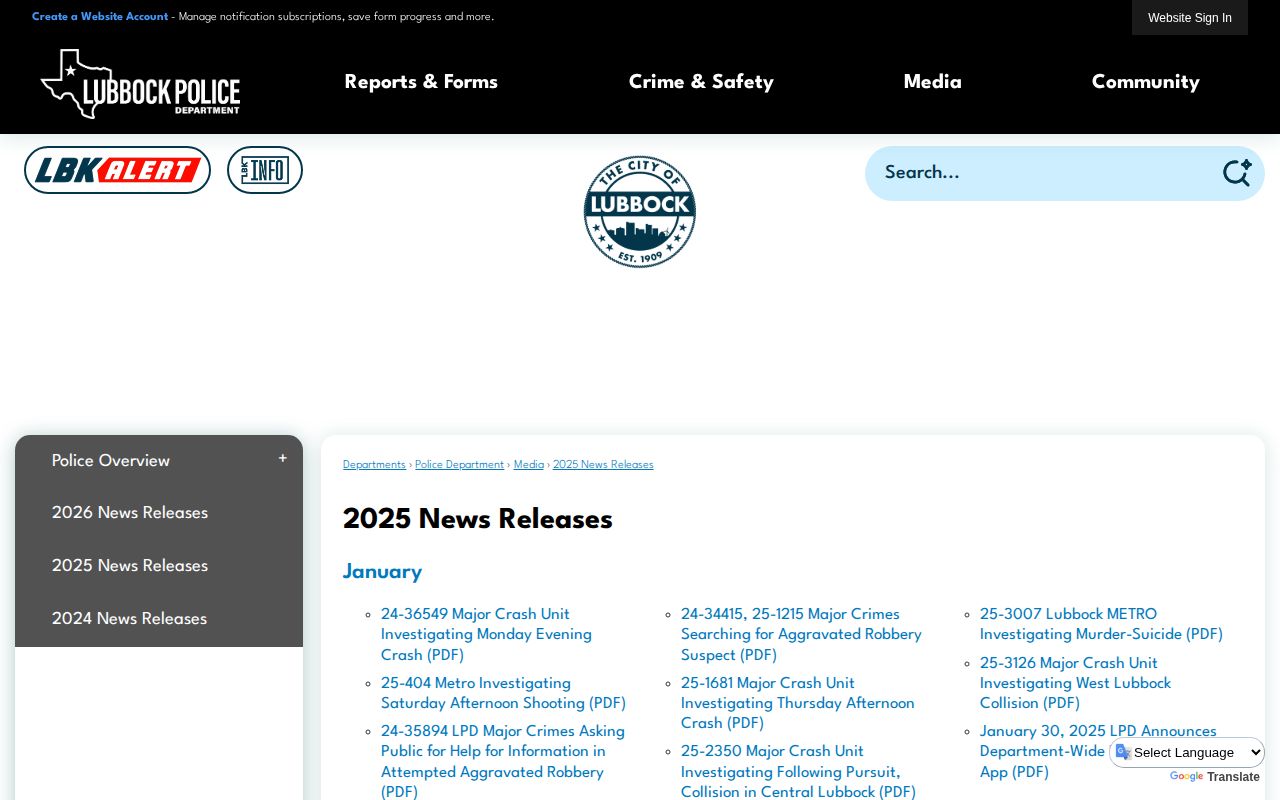The height and width of the screenshot is (800, 1280).
Task: Open the Community menu
Action: point(1145,82)
